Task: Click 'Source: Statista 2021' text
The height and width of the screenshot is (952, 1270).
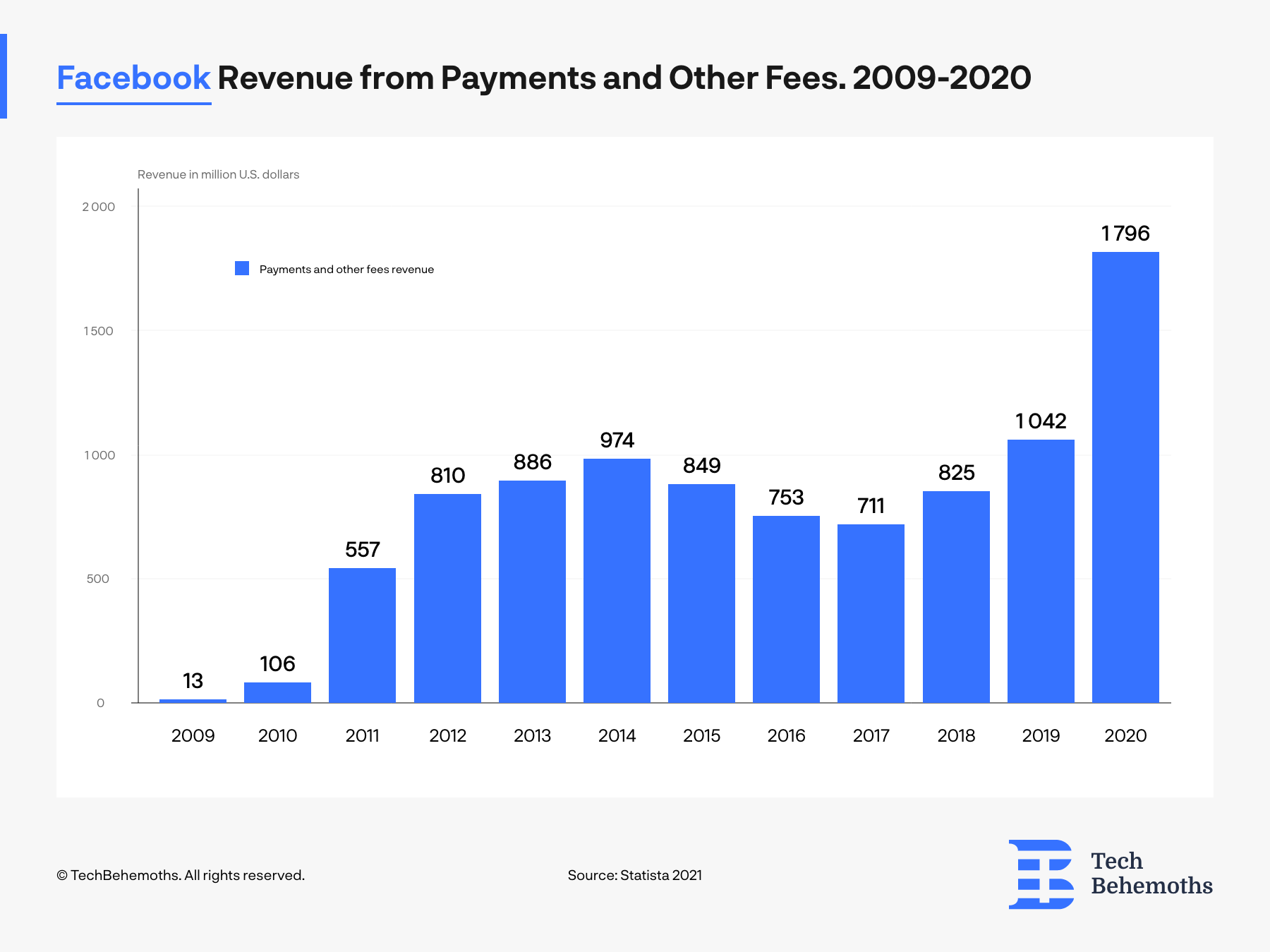Action: tap(635, 875)
